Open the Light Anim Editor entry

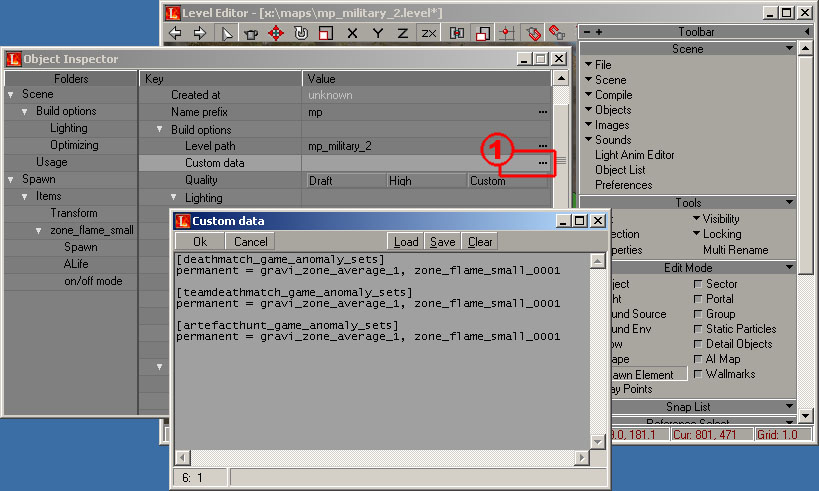(635, 155)
